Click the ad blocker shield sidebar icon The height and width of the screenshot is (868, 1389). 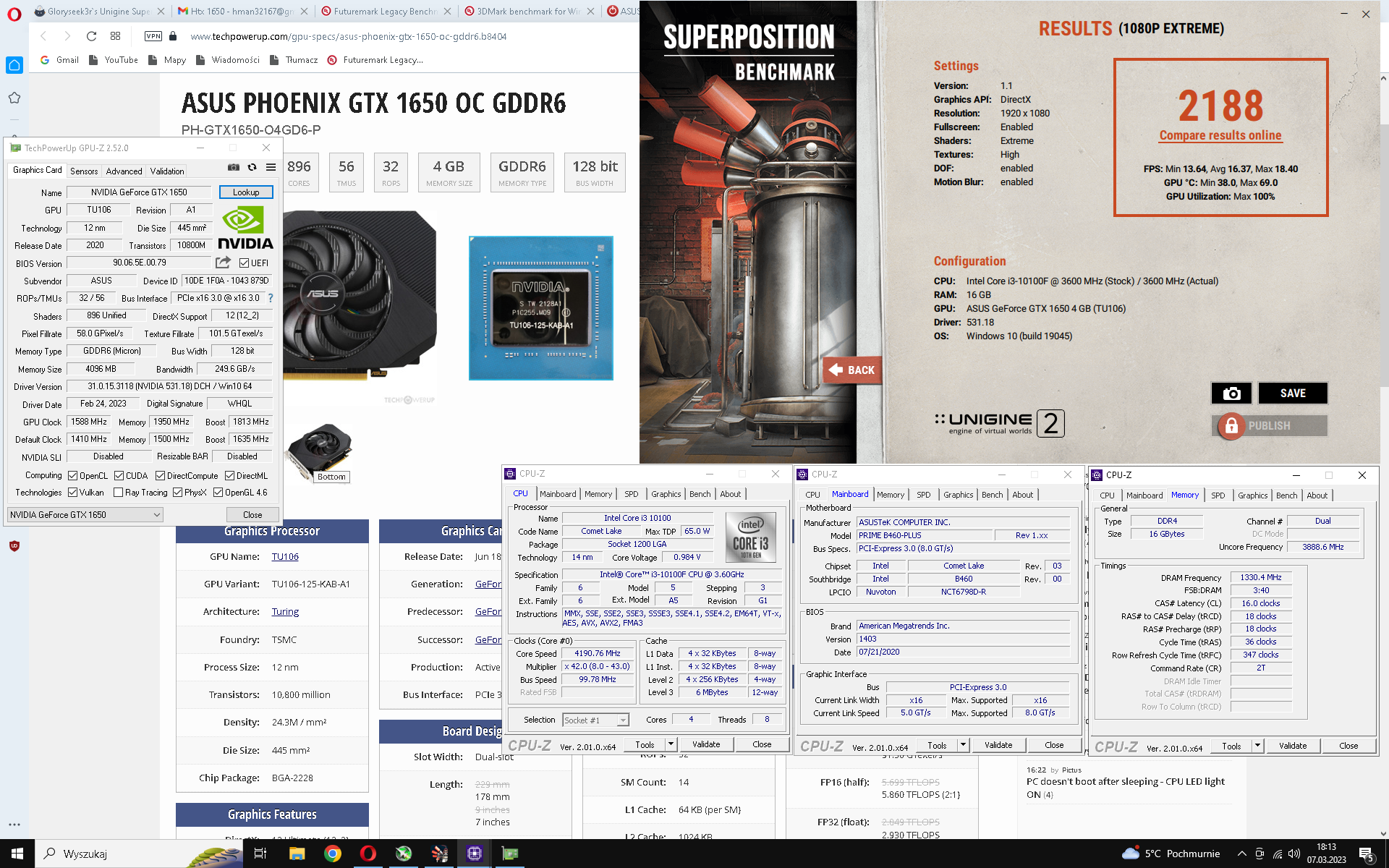[14, 546]
